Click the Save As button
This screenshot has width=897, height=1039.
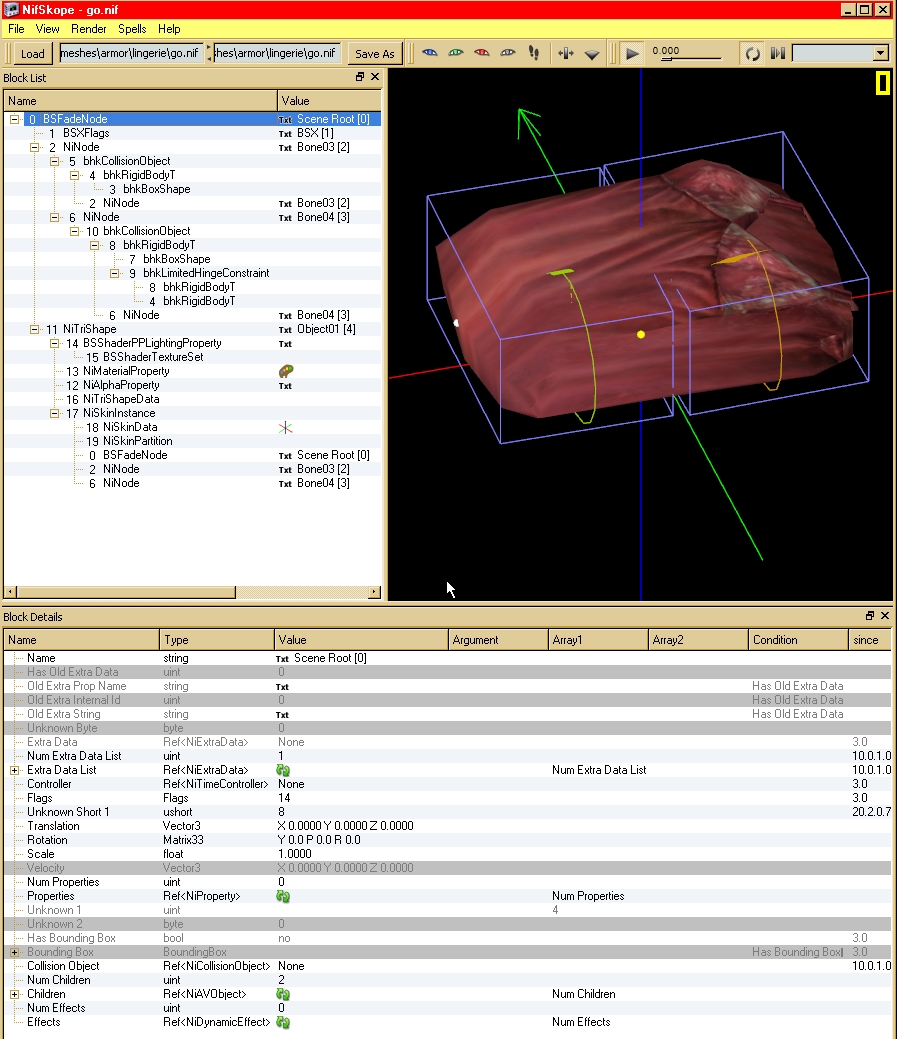[x=374, y=54]
